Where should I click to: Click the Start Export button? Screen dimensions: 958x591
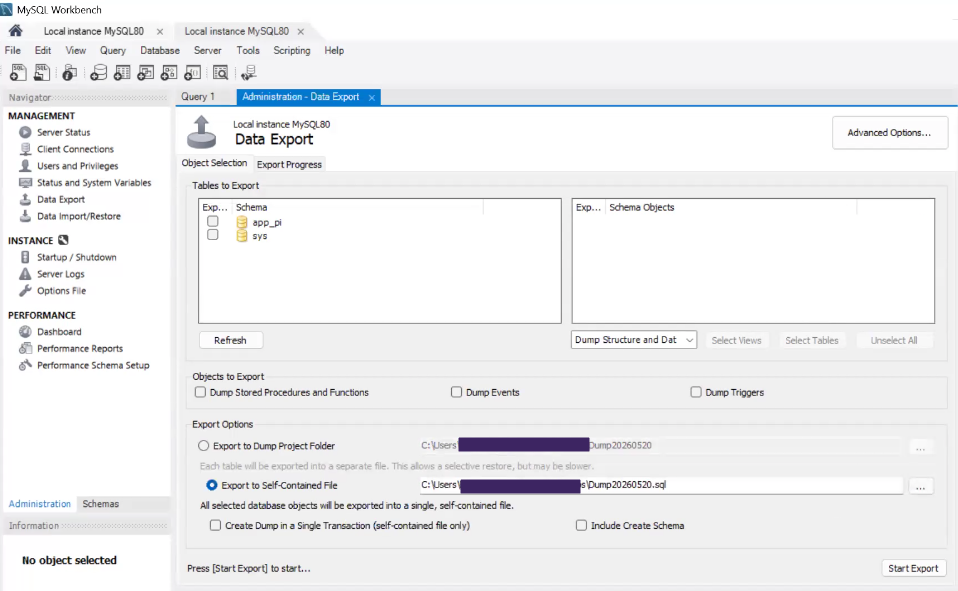point(913,568)
